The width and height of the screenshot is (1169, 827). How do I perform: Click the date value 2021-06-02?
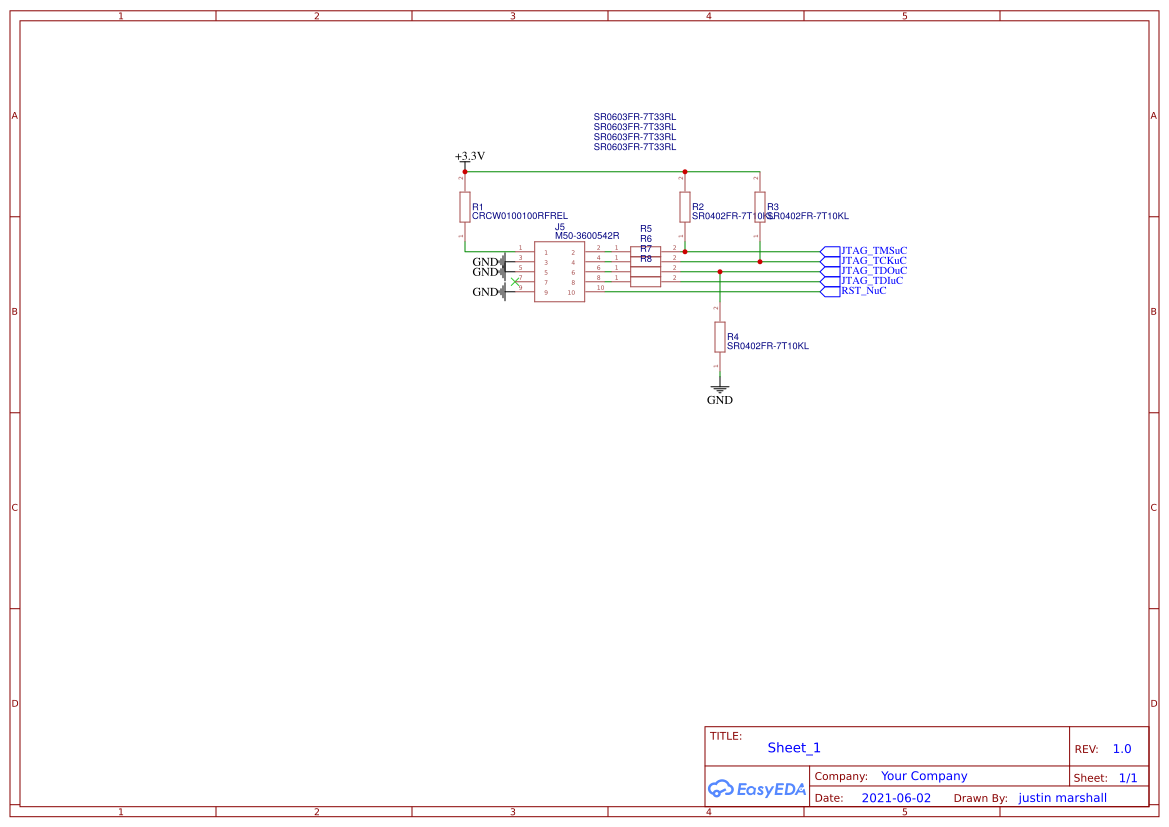tap(897, 797)
